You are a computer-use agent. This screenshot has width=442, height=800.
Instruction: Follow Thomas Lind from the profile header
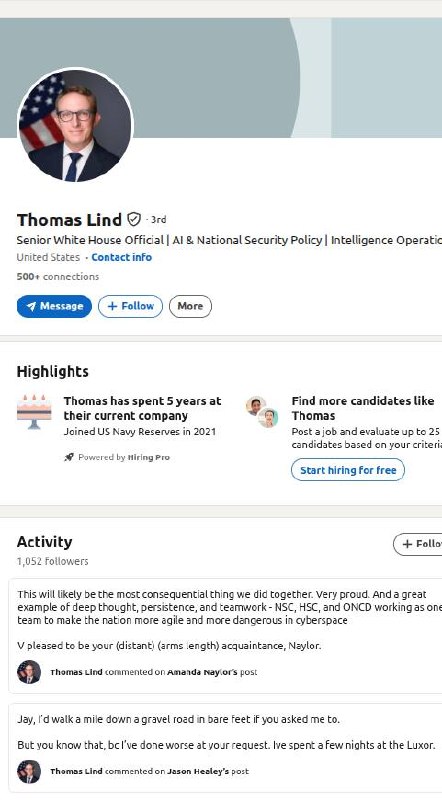[131, 306]
